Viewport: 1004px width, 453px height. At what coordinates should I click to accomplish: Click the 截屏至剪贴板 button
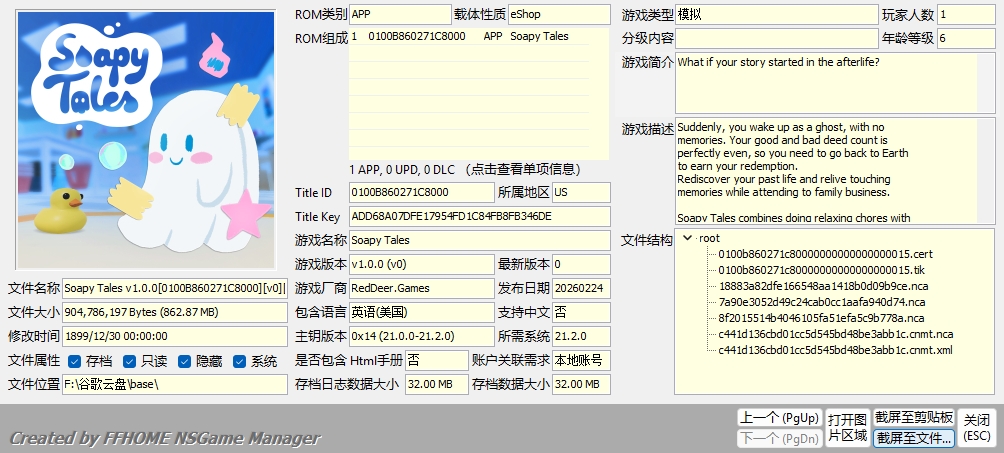(x=914, y=418)
